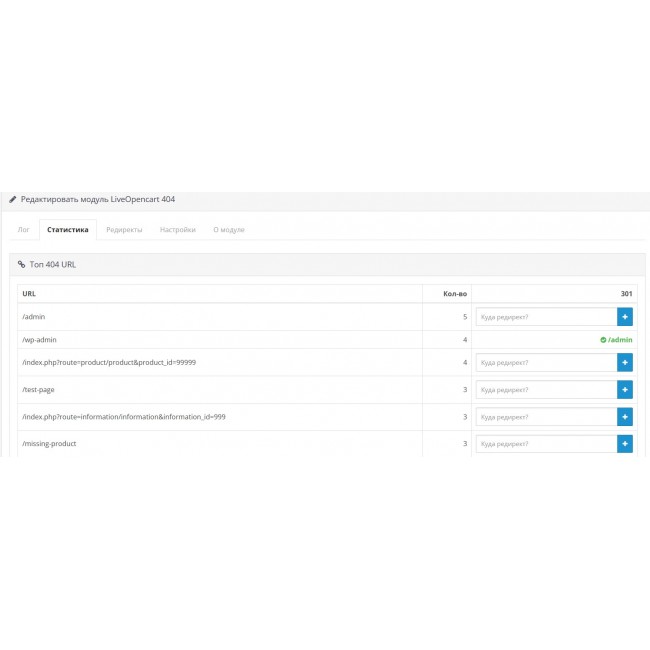Click the link icon next to Топ 404 URL
This screenshot has width=650, height=650.
click(22, 265)
